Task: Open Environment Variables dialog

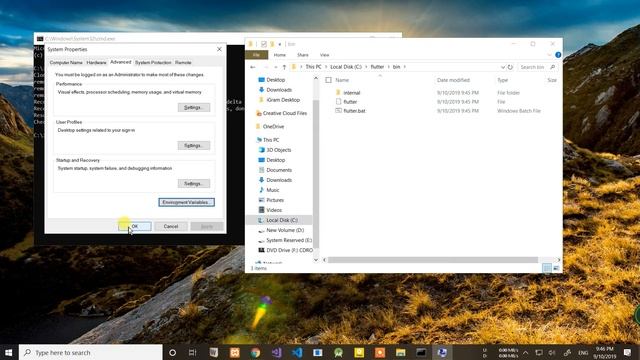Action: (187, 202)
